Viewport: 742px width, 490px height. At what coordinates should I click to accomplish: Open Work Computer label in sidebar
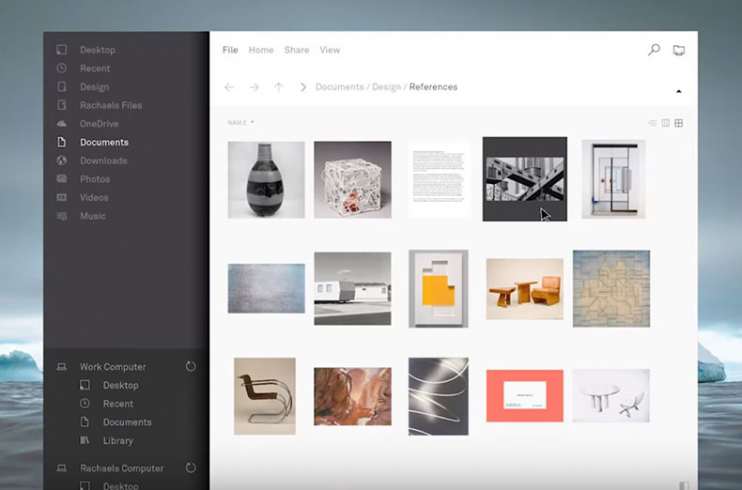coord(113,366)
